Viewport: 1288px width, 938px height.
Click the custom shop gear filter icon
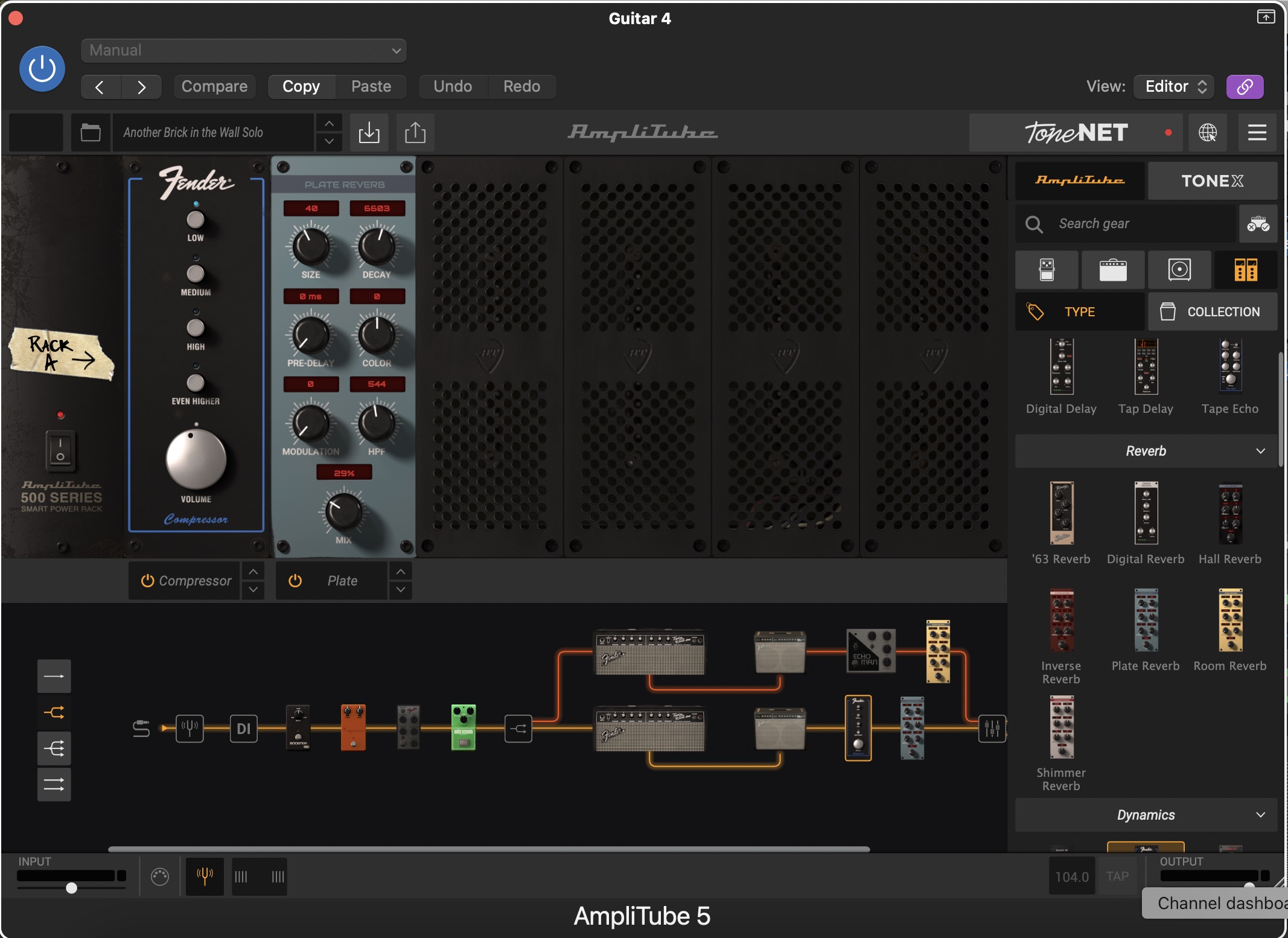tap(1258, 224)
